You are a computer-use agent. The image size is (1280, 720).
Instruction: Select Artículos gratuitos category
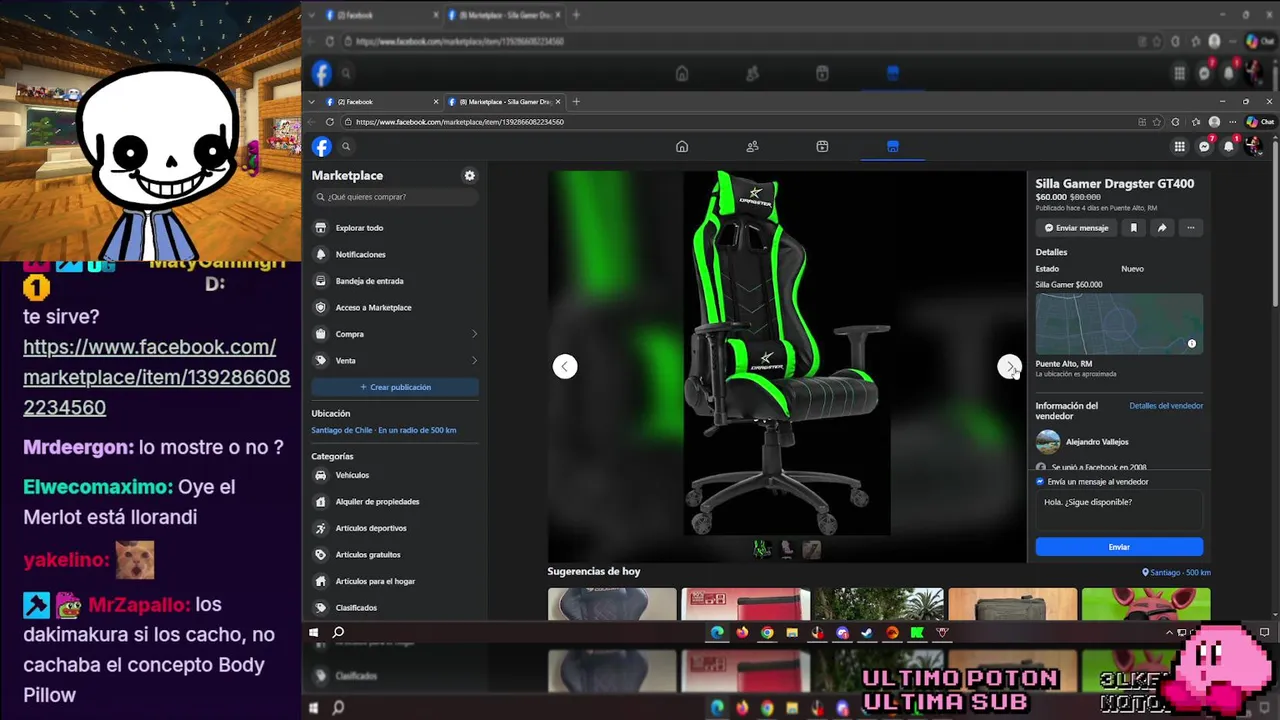pos(395,554)
